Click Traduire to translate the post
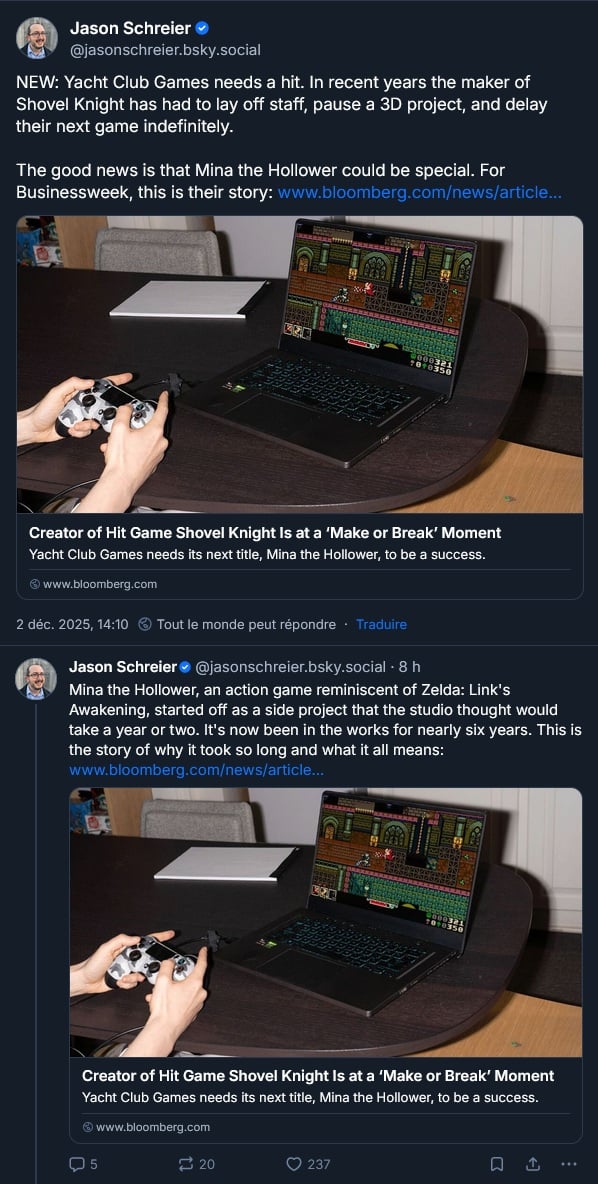Image resolution: width=598 pixels, height=1184 pixels. click(381, 624)
